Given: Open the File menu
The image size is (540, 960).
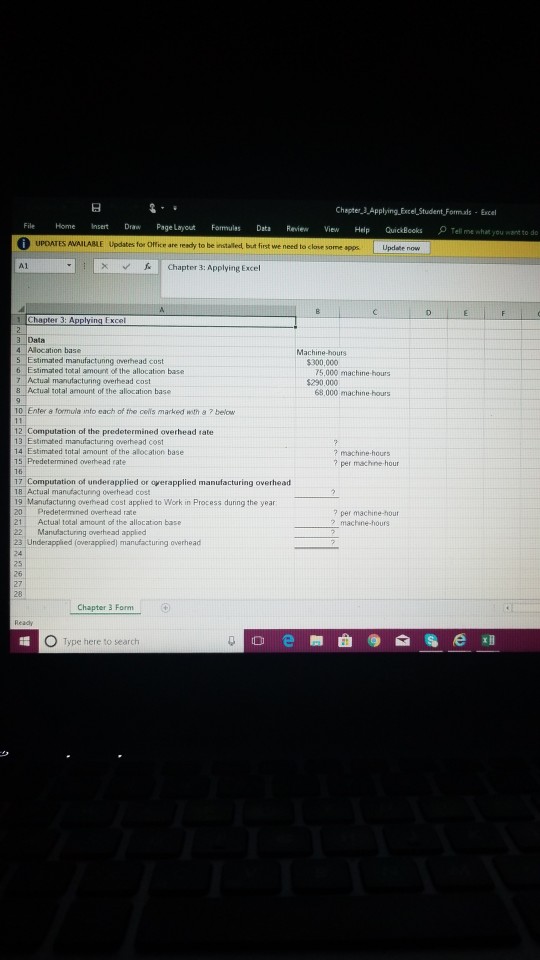Looking at the screenshot, I should (28, 227).
